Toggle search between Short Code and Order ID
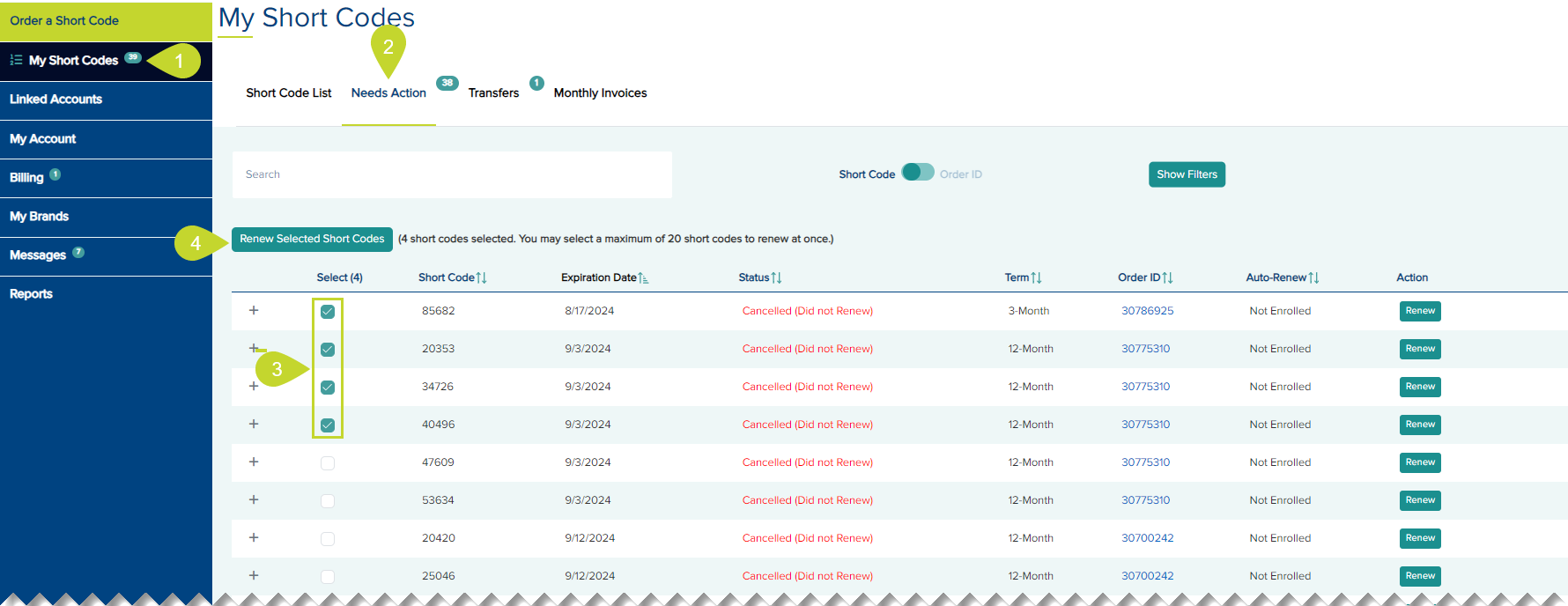This screenshot has width=1568, height=606. [x=917, y=173]
